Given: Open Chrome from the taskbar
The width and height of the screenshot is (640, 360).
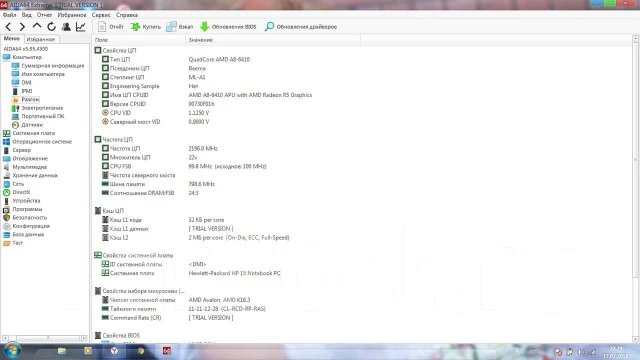Looking at the screenshot, I should tap(140, 351).
